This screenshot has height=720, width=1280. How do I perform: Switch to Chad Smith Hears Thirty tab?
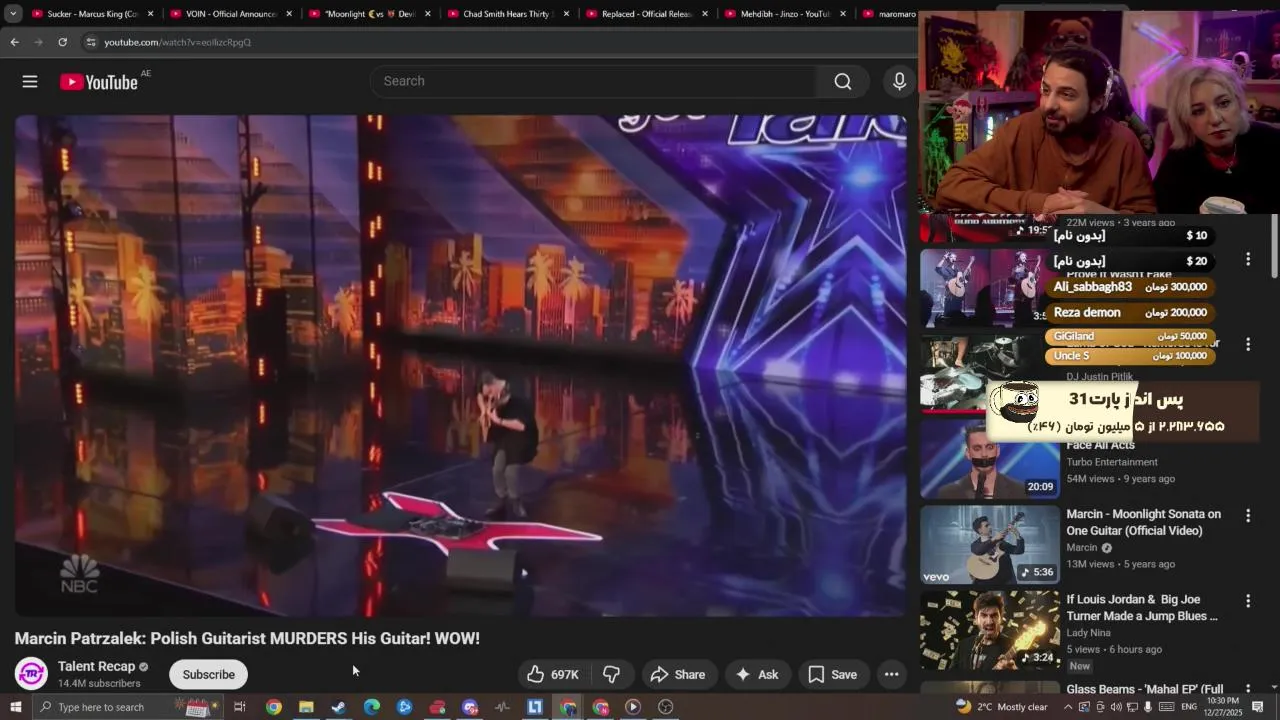(507, 14)
